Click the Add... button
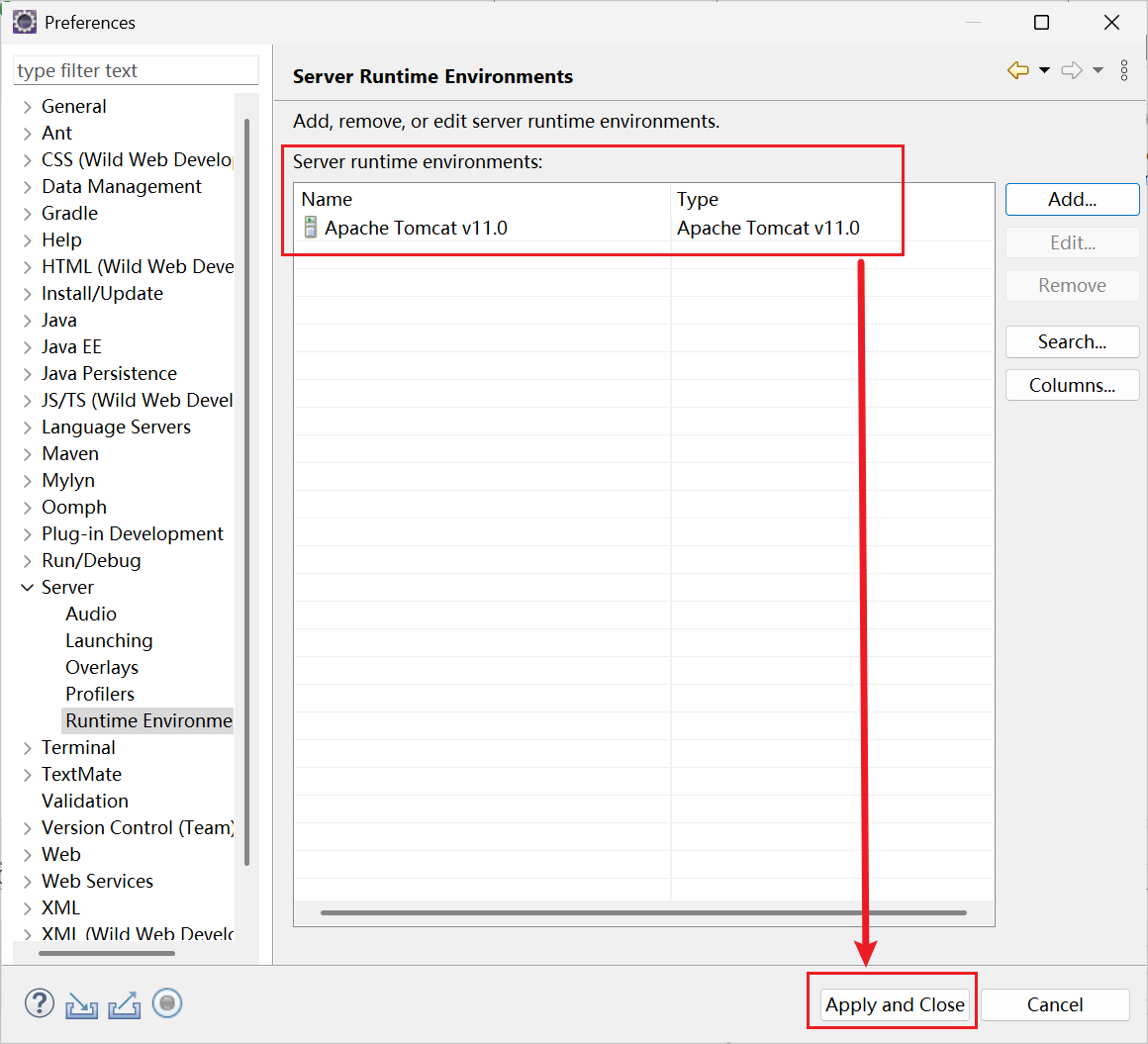1148x1044 pixels. pyautogui.click(x=1072, y=199)
